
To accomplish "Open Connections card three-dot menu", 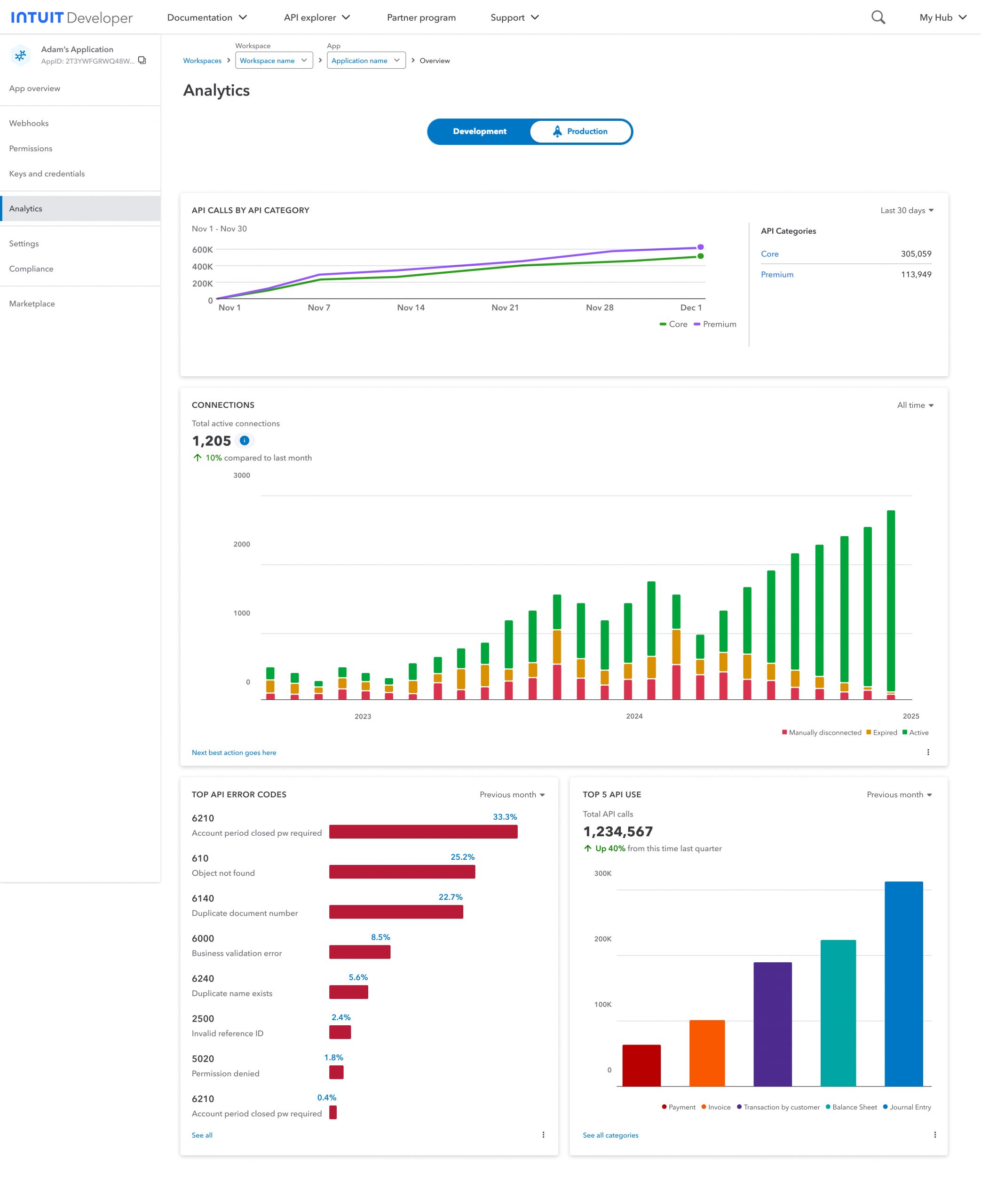I will click(928, 752).
